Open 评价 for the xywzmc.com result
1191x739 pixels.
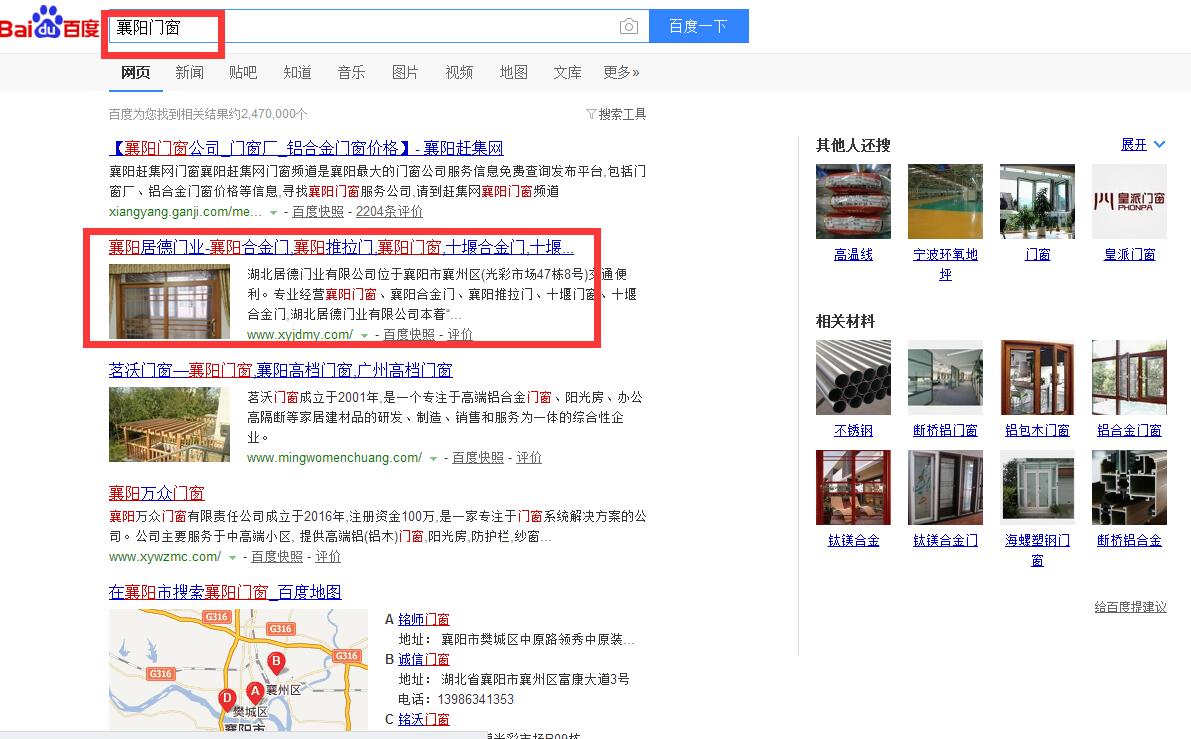328,557
